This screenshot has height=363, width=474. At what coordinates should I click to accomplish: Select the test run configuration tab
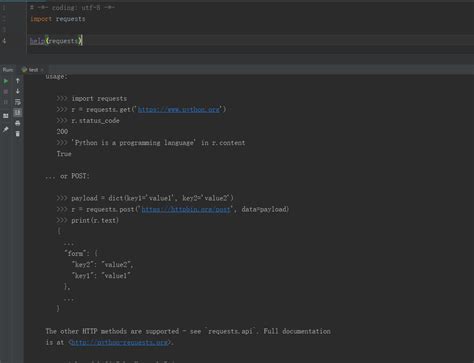[x=30, y=70]
